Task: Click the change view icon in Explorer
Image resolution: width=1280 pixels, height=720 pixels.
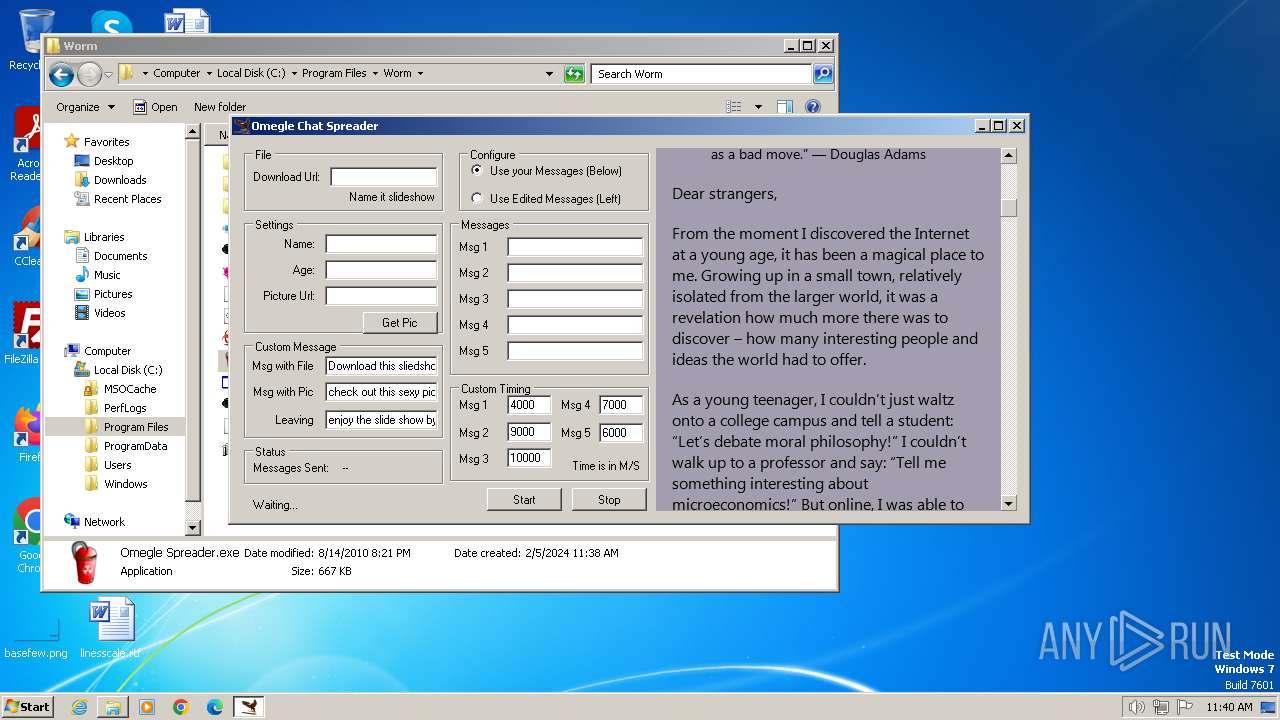Action: point(734,107)
